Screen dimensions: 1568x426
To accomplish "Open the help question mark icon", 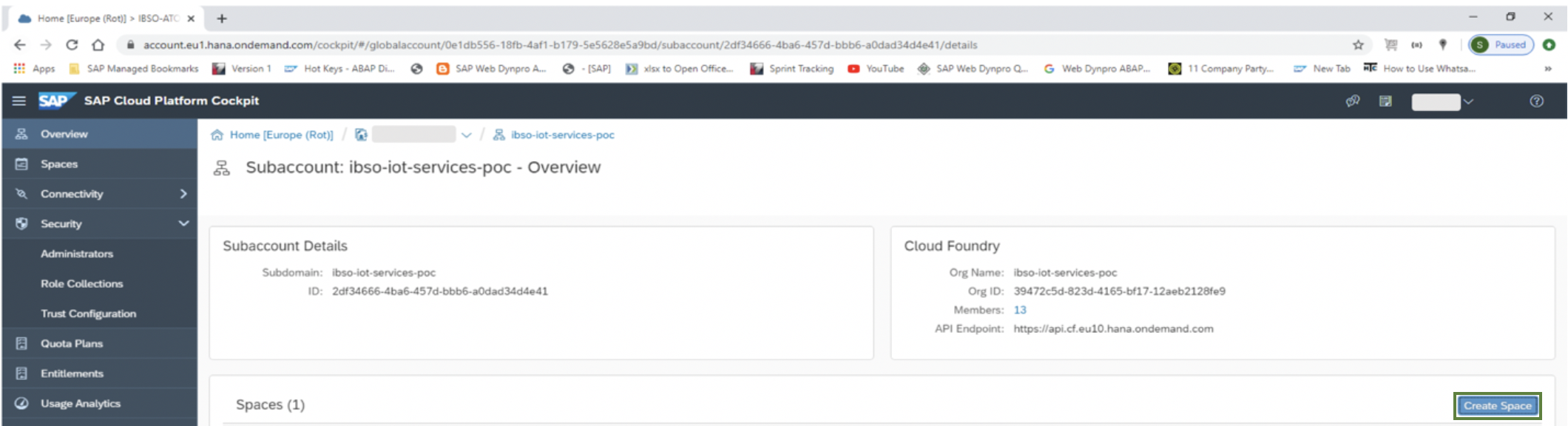I will pos(1537,101).
